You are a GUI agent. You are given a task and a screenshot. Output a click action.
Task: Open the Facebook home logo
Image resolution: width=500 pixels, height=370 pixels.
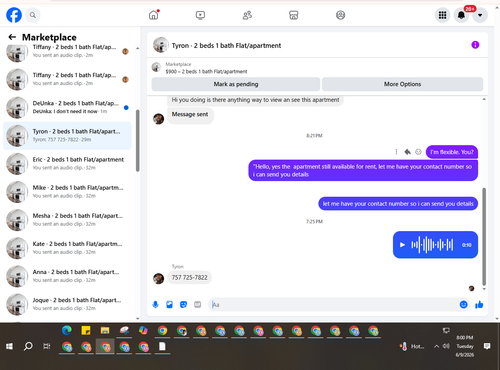point(14,15)
